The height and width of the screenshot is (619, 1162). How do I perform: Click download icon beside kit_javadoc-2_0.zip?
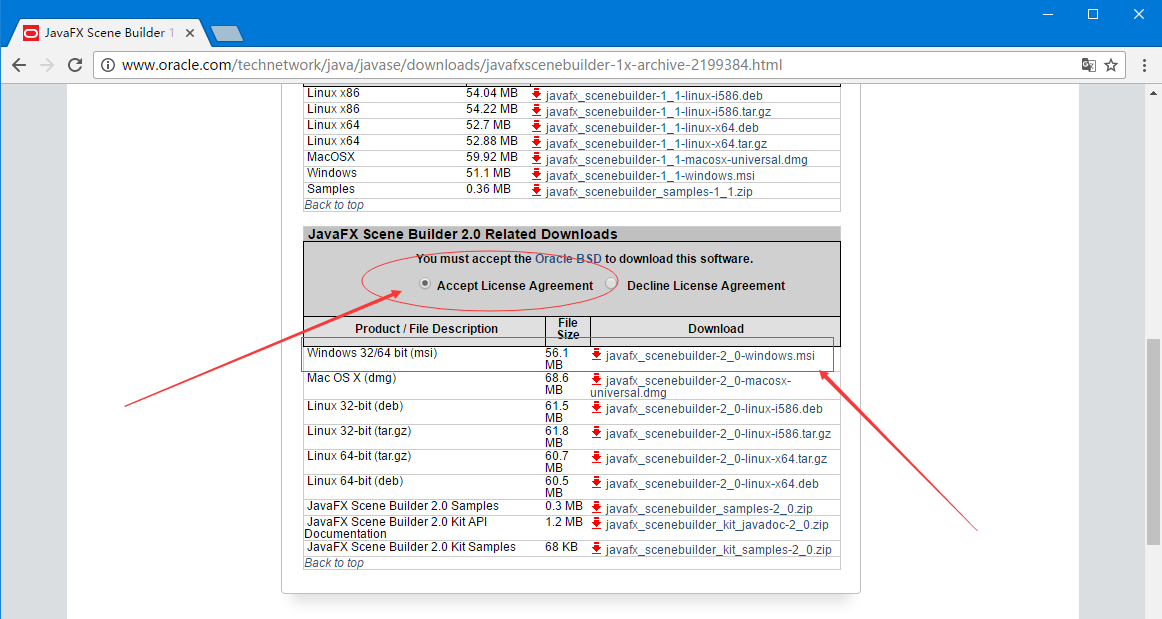597,523
